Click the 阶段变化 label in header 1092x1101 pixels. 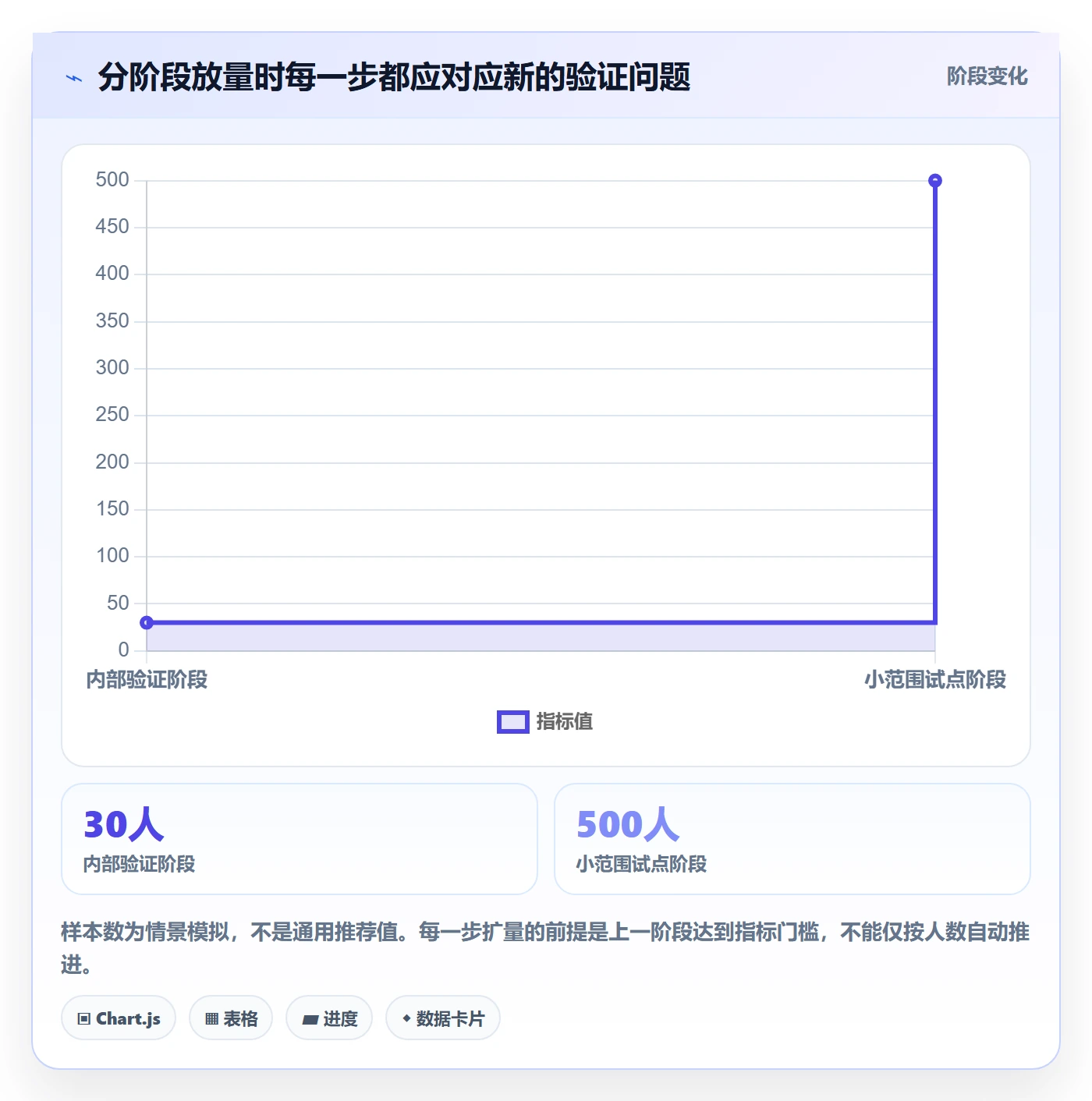[987, 76]
